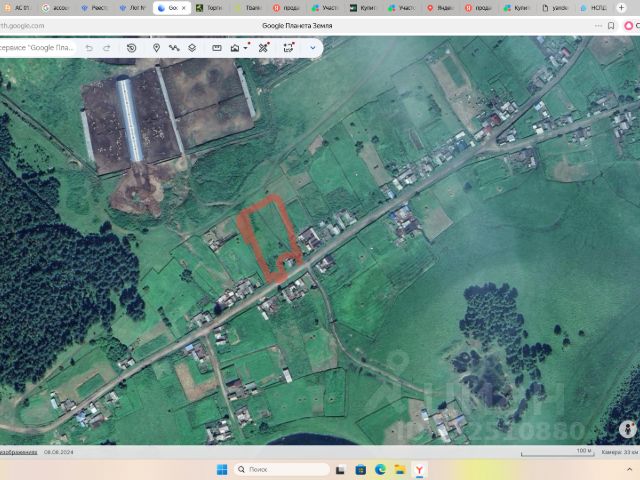The width and height of the screenshot is (640, 480).
Task: Click the region capture frame icon
Action: pyautogui.click(x=289, y=48)
